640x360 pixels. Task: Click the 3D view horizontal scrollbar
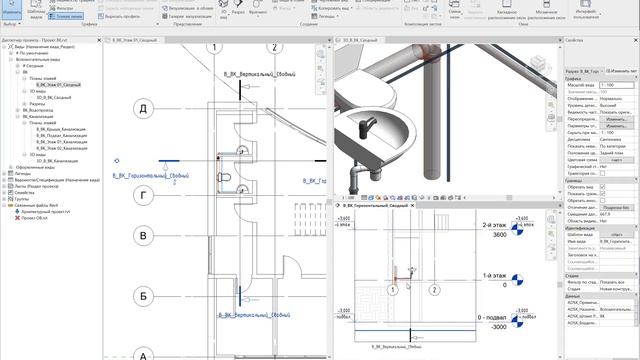coord(508,198)
